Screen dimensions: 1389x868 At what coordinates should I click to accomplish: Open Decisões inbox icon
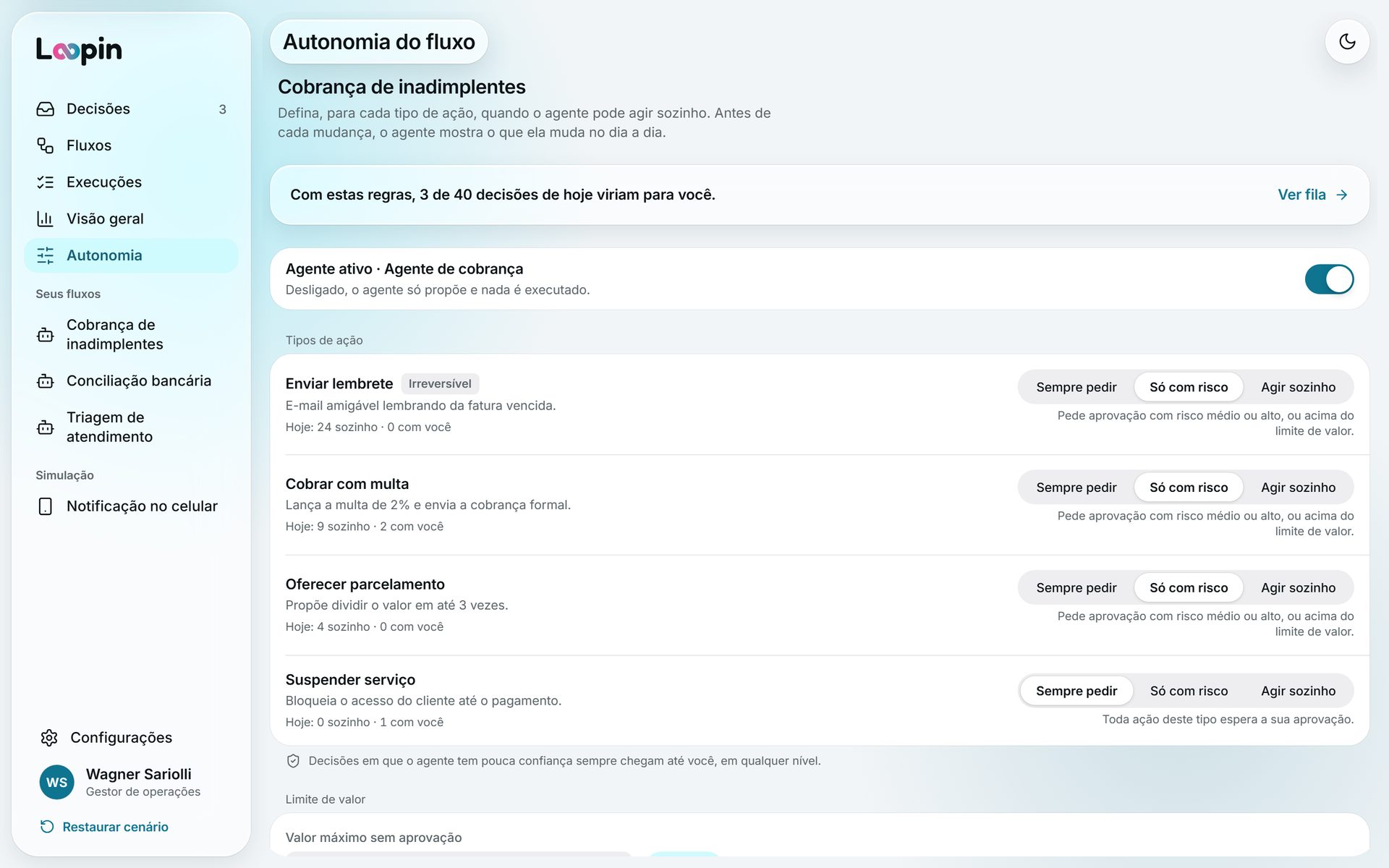[46, 109]
